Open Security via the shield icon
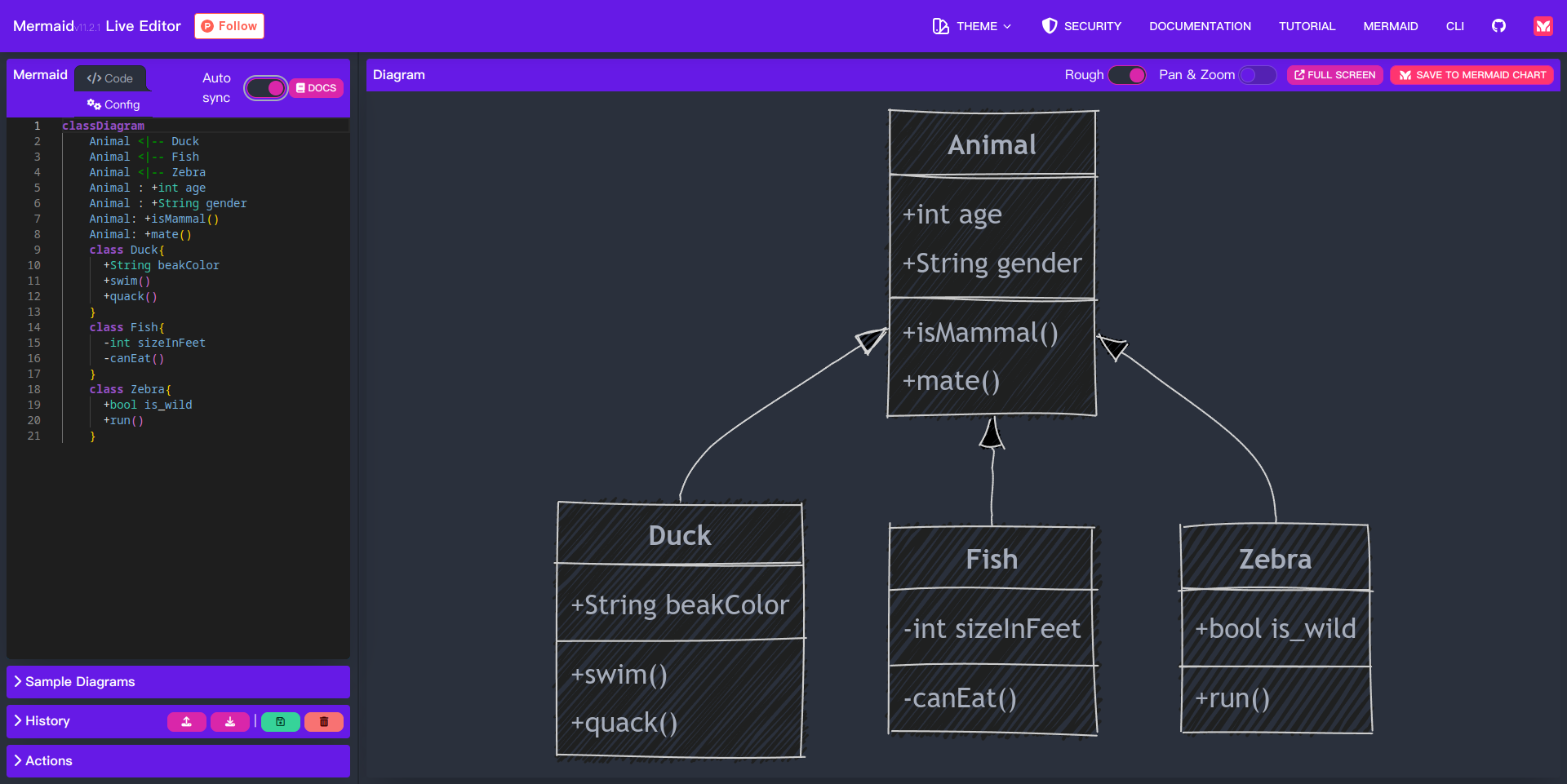The image size is (1567, 784). coord(1050,26)
